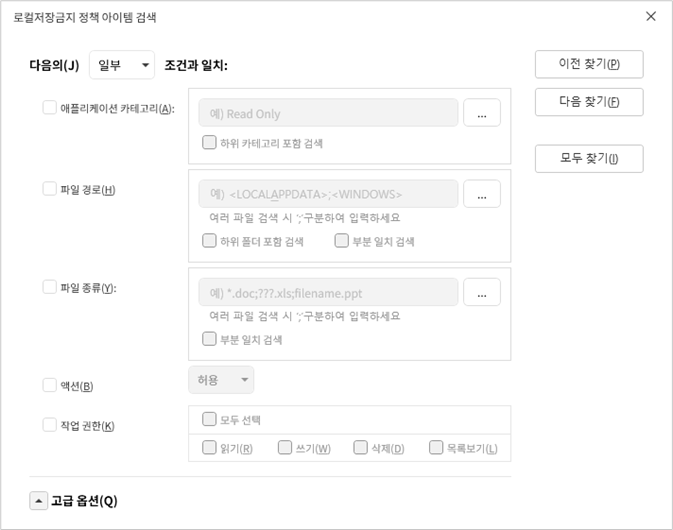
Task: Check 하위 폴더 포함 검색 option
Action: [x=209, y=240]
